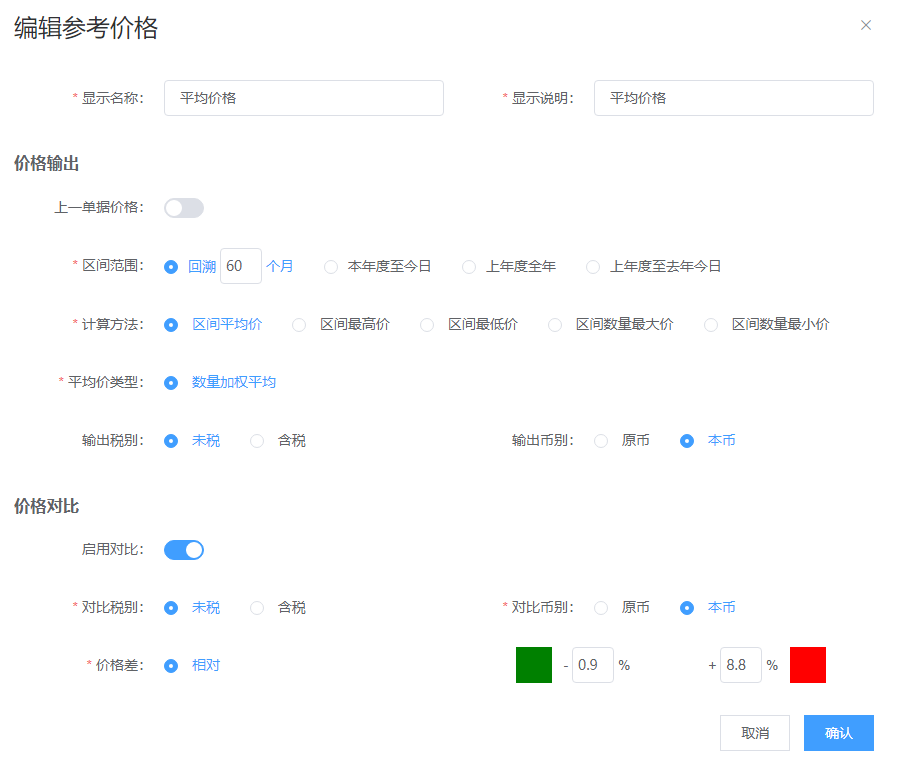Select 上年度至去年今日 range option
917x784 pixels.
tap(593, 267)
